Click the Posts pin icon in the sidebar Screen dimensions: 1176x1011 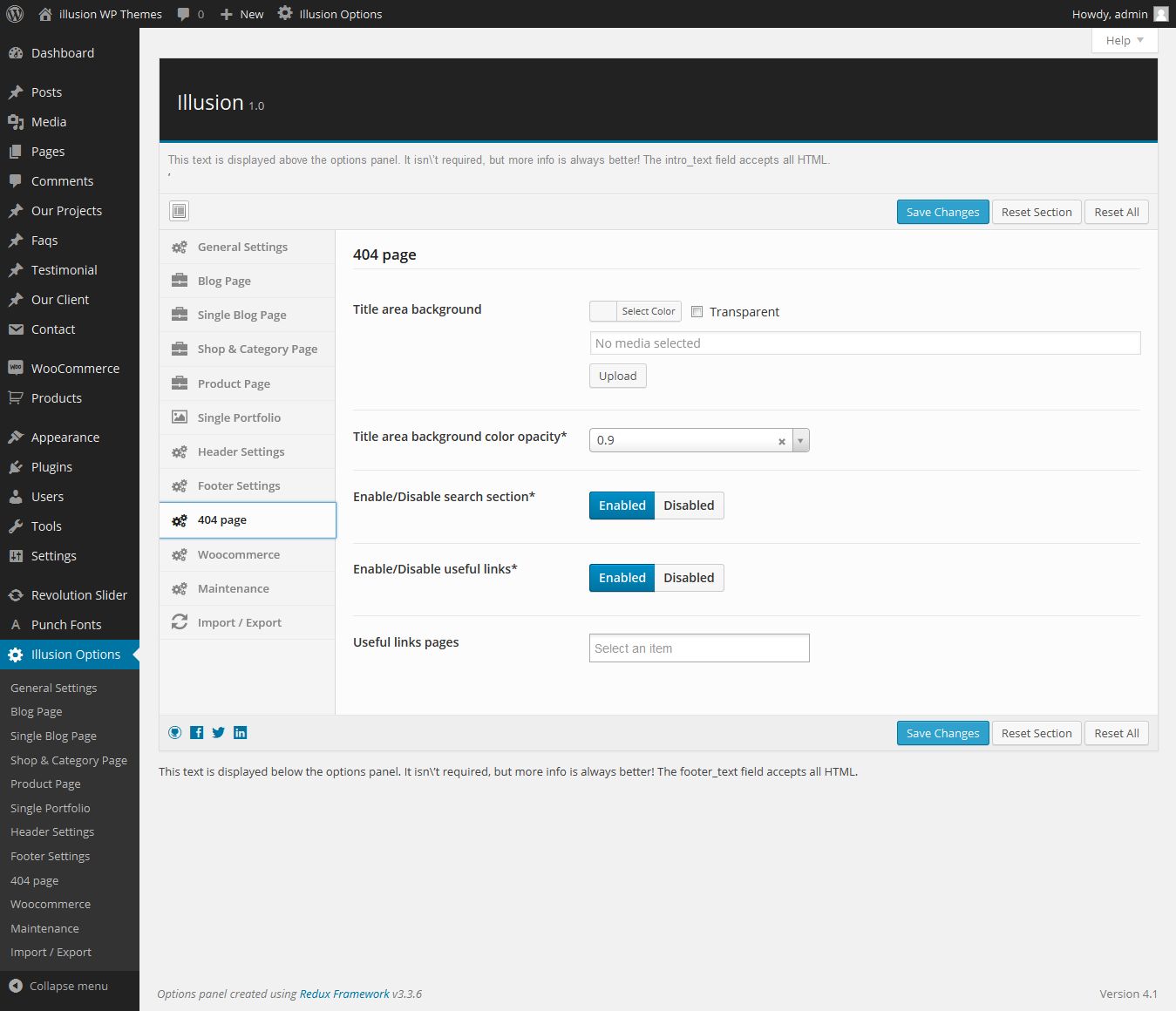(x=16, y=92)
